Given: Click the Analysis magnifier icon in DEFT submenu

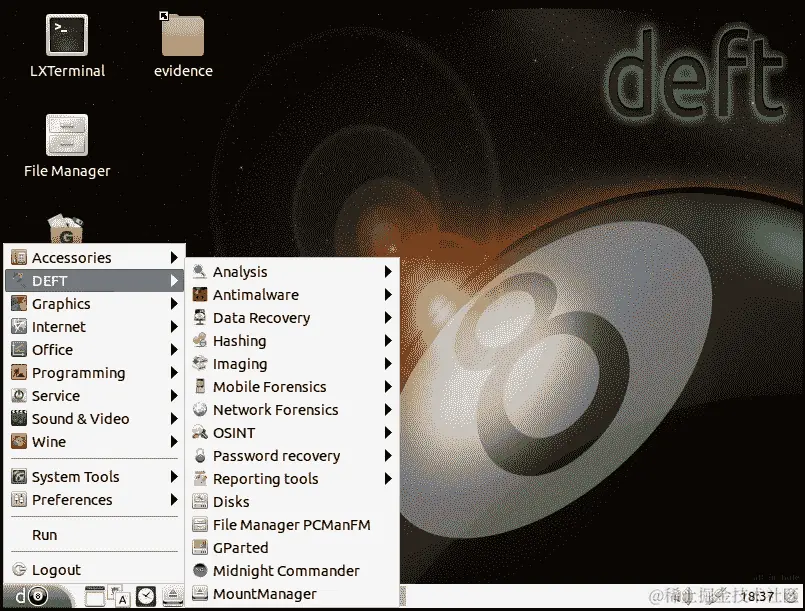Looking at the screenshot, I should point(200,272).
